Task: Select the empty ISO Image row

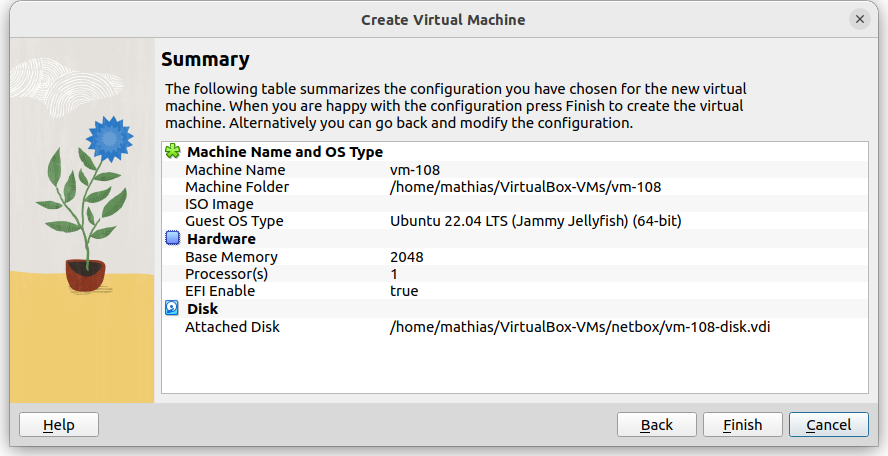Action: coord(219,204)
